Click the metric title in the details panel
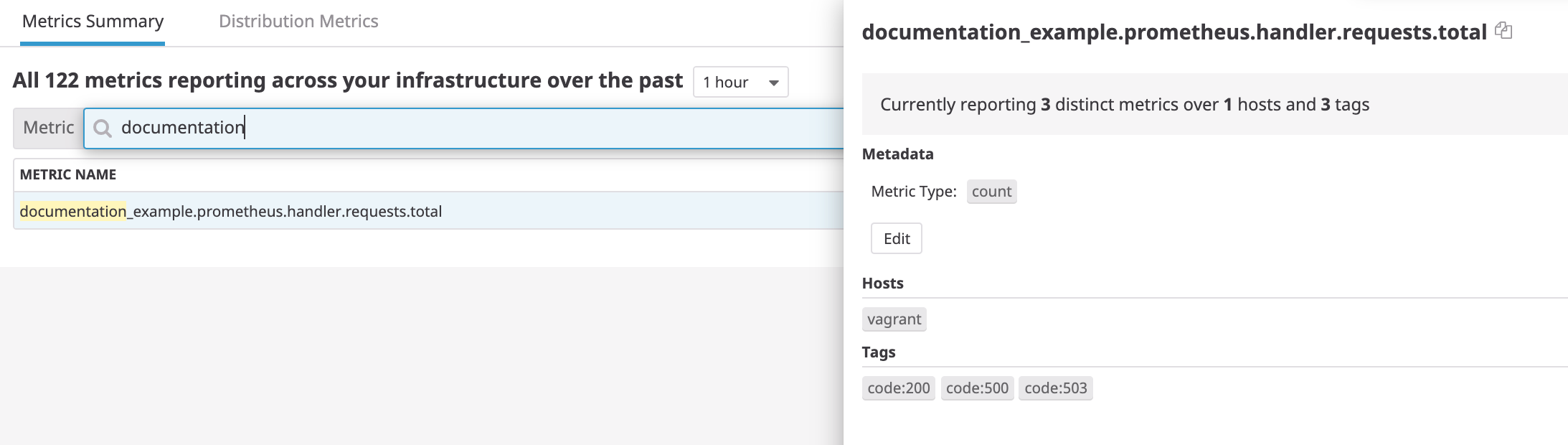 pos(1173,32)
